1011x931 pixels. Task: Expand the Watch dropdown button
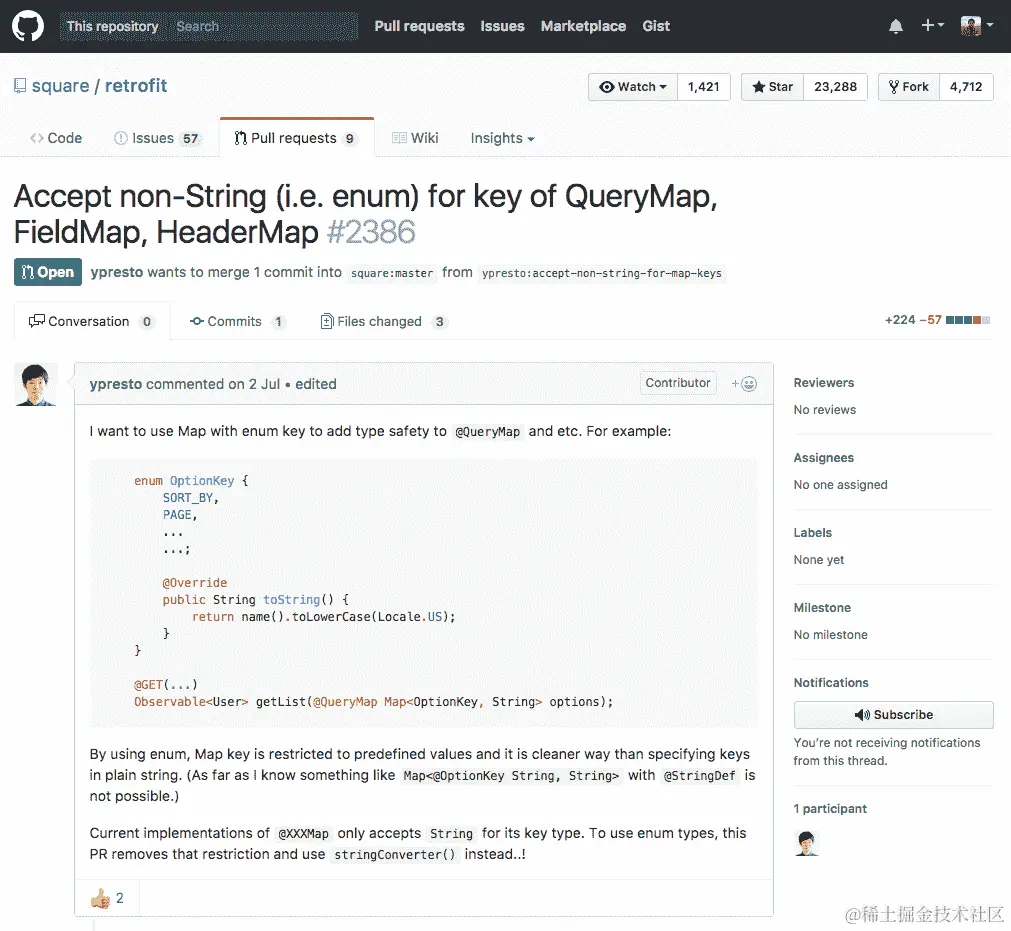(633, 87)
